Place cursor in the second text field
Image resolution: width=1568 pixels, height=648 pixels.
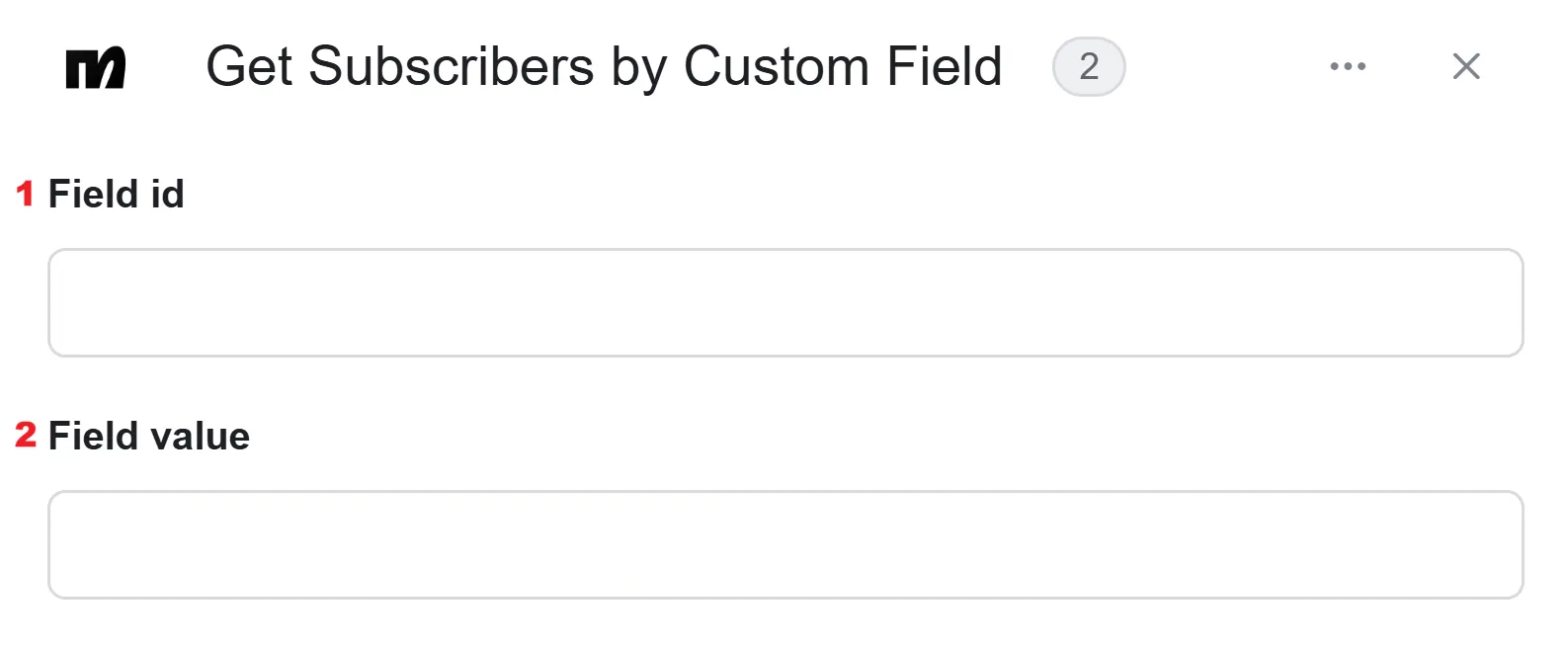pos(785,544)
